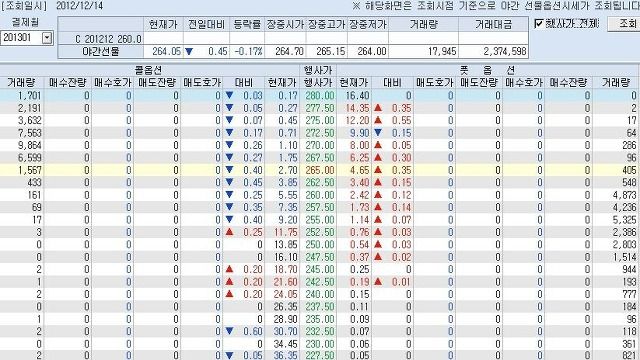640x360 pixels.
Task: Click call option current price 30.70
Action: pos(282,331)
